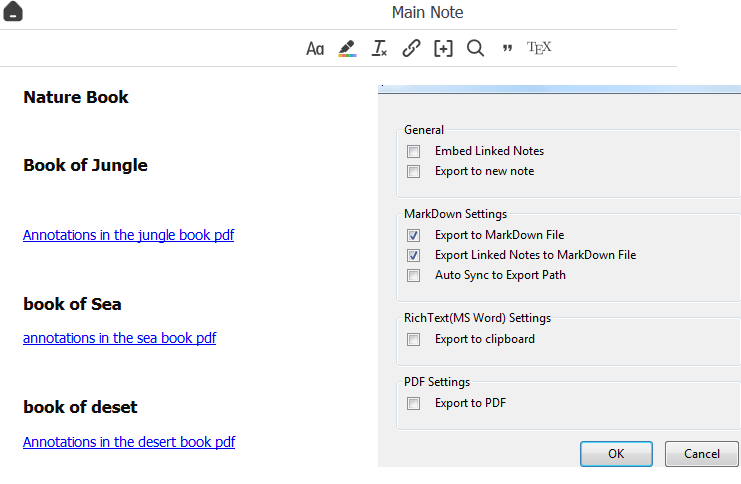The image size is (741, 484).
Task: Click the Nature Book heading
Action: tap(76, 97)
